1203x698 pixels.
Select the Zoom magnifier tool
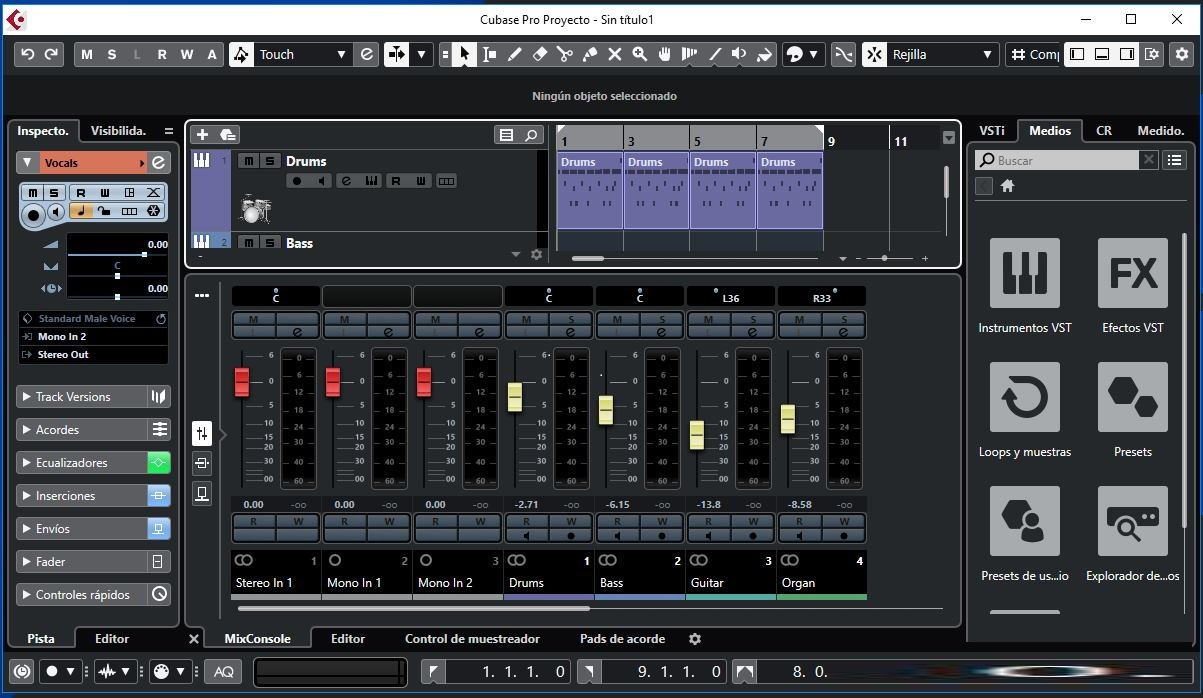pos(639,54)
